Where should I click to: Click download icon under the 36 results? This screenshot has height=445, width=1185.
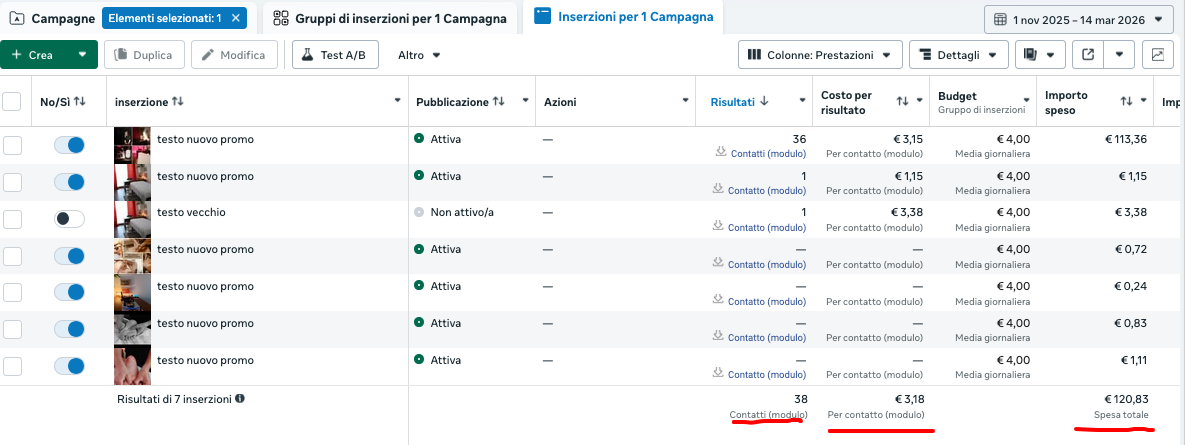(x=720, y=153)
